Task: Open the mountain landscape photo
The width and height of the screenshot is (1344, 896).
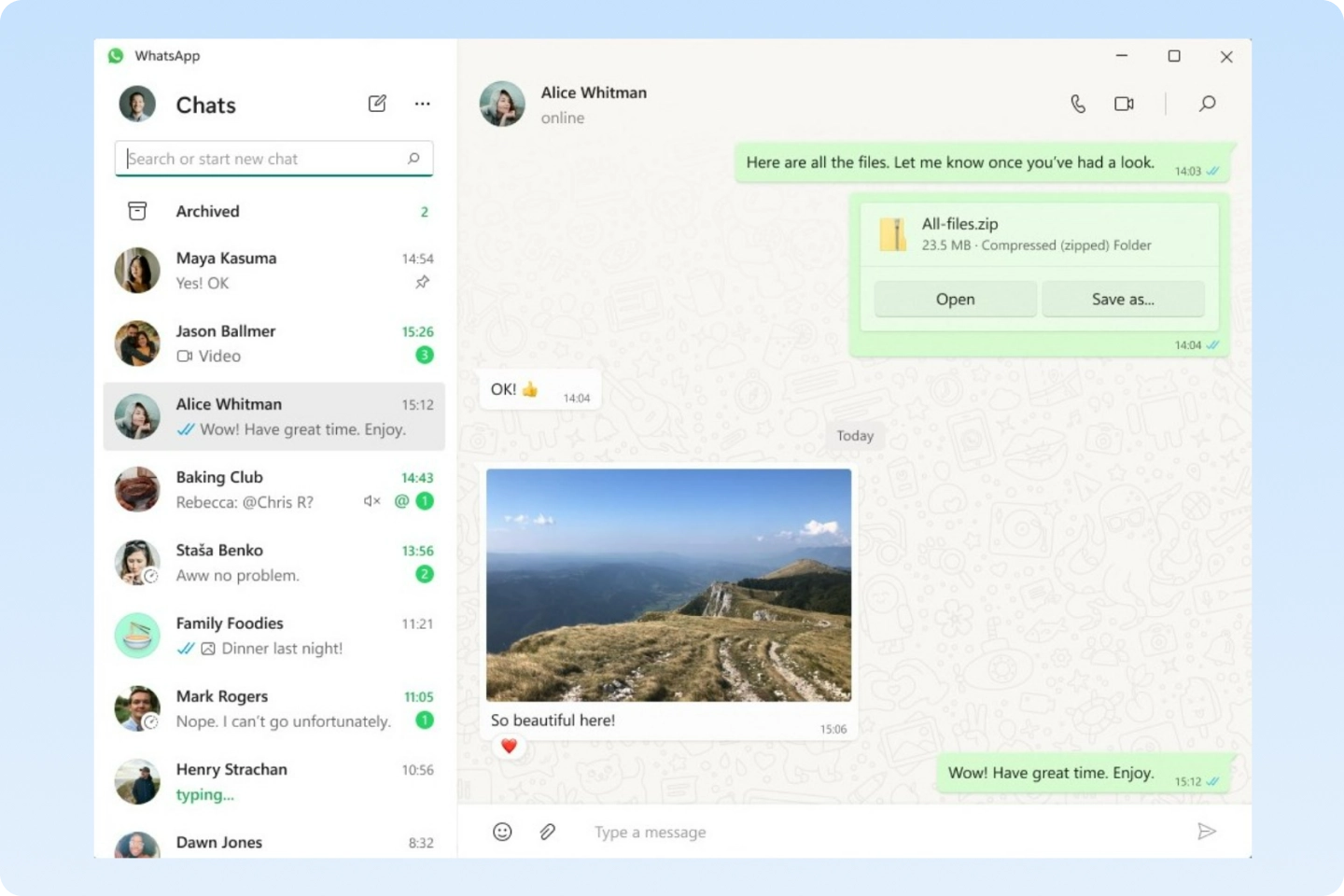Action: [668, 585]
